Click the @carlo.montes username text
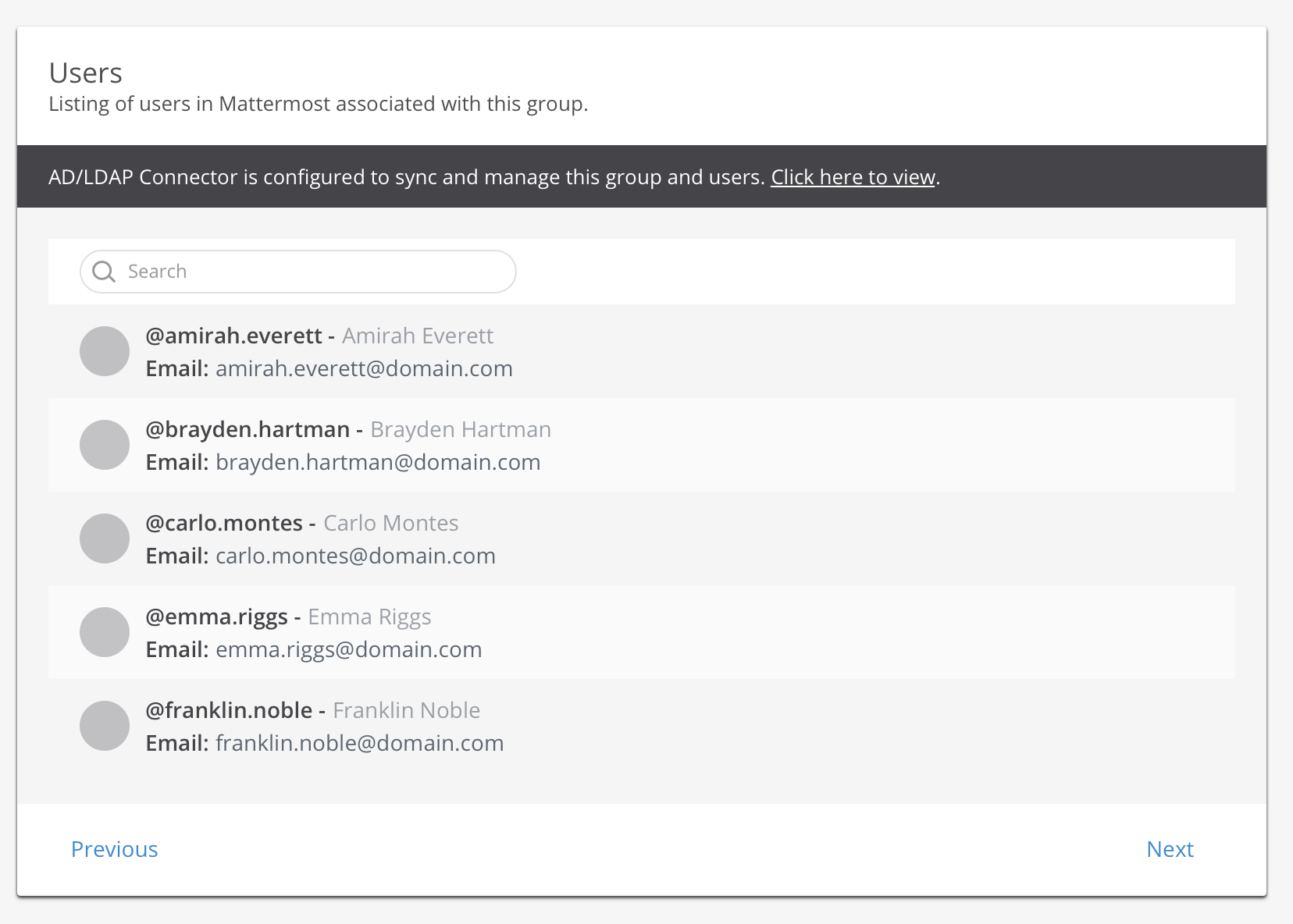1293x924 pixels. pyautogui.click(x=224, y=523)
